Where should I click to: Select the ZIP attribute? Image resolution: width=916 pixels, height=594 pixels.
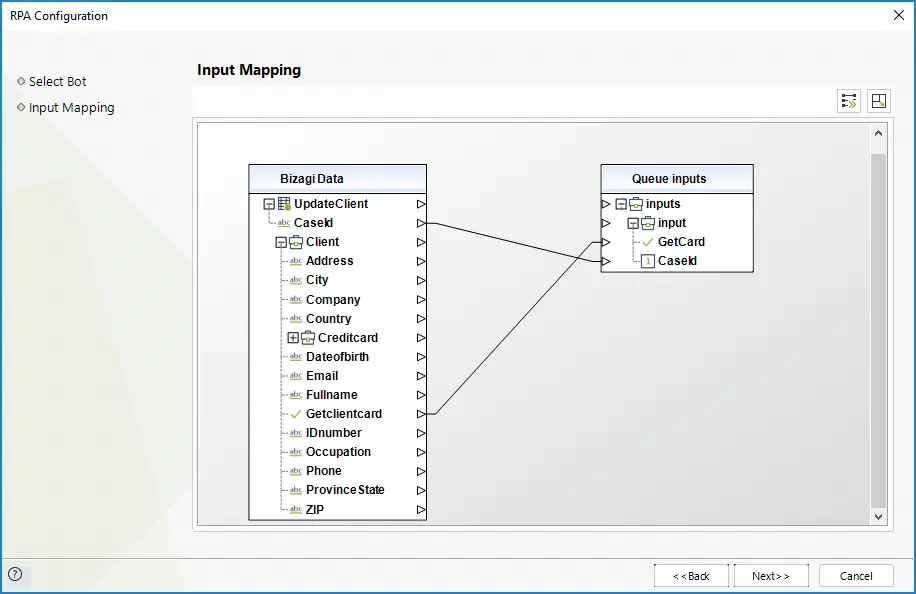(x=315, y=509)
